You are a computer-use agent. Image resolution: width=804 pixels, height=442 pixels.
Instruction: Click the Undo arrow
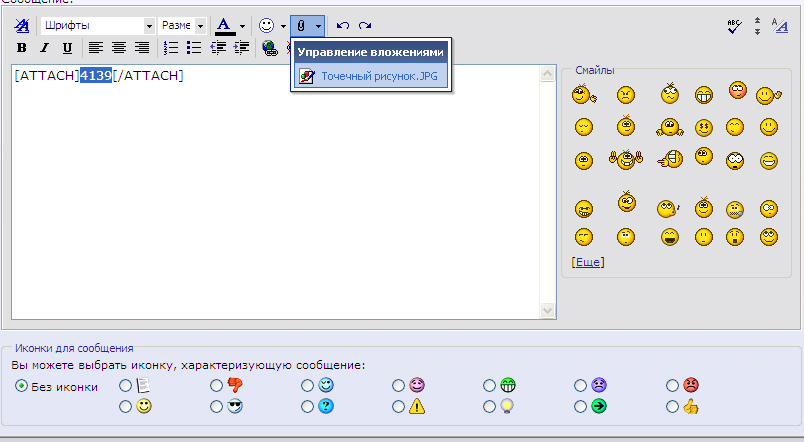pos(344,25)
